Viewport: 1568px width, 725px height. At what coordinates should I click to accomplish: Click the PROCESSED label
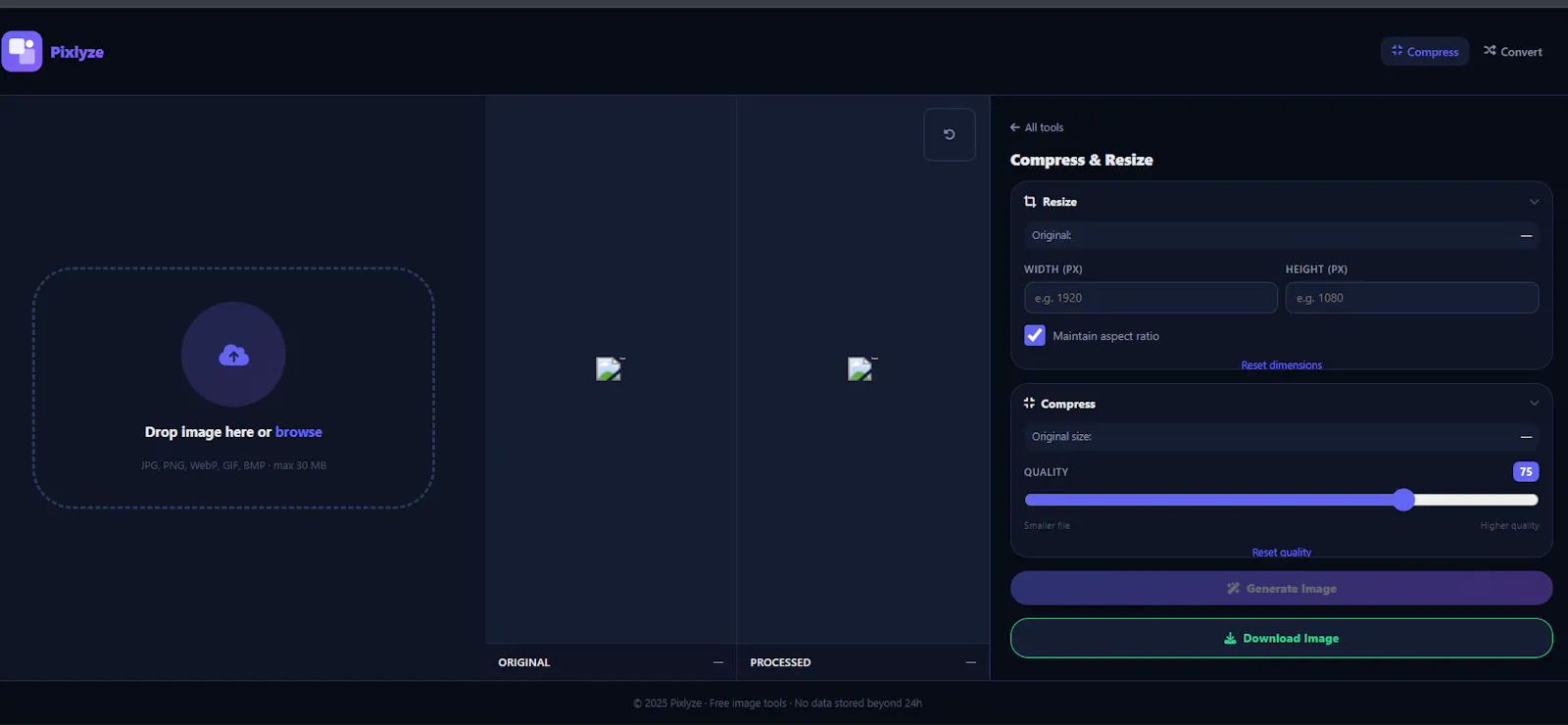tap(781, 662)
